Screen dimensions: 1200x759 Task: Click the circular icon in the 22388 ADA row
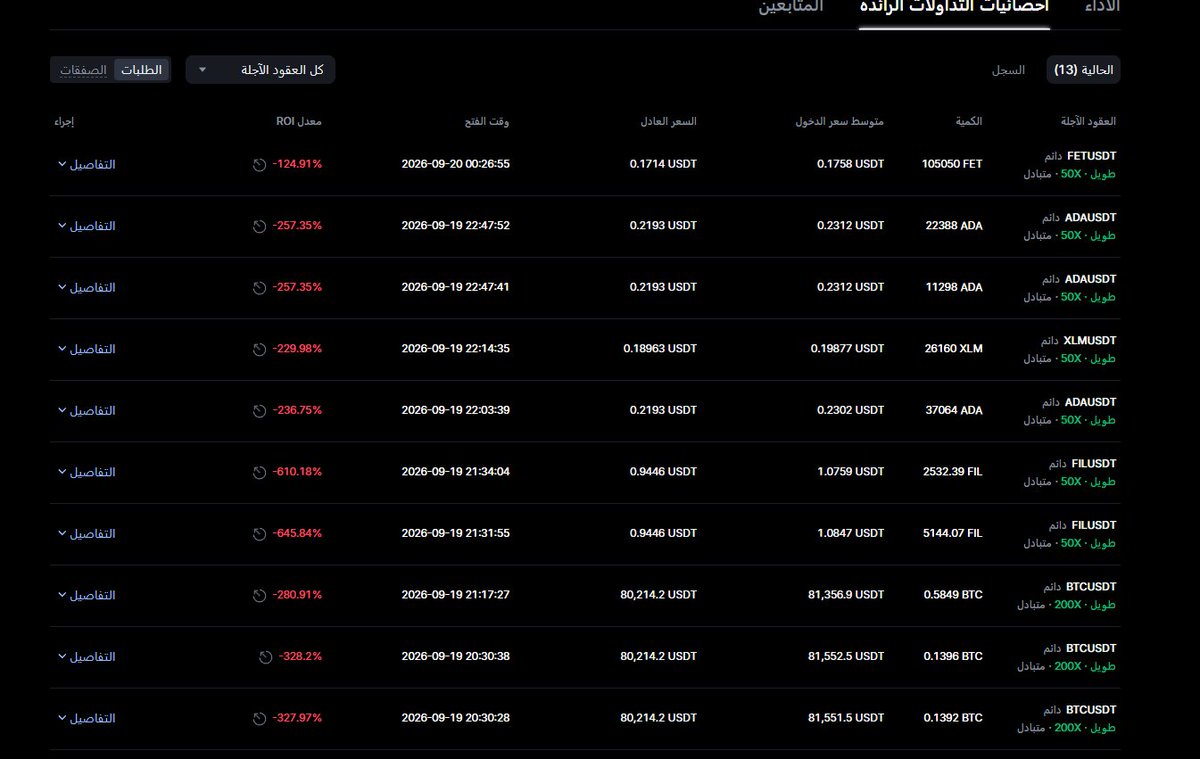coord(260,226)
